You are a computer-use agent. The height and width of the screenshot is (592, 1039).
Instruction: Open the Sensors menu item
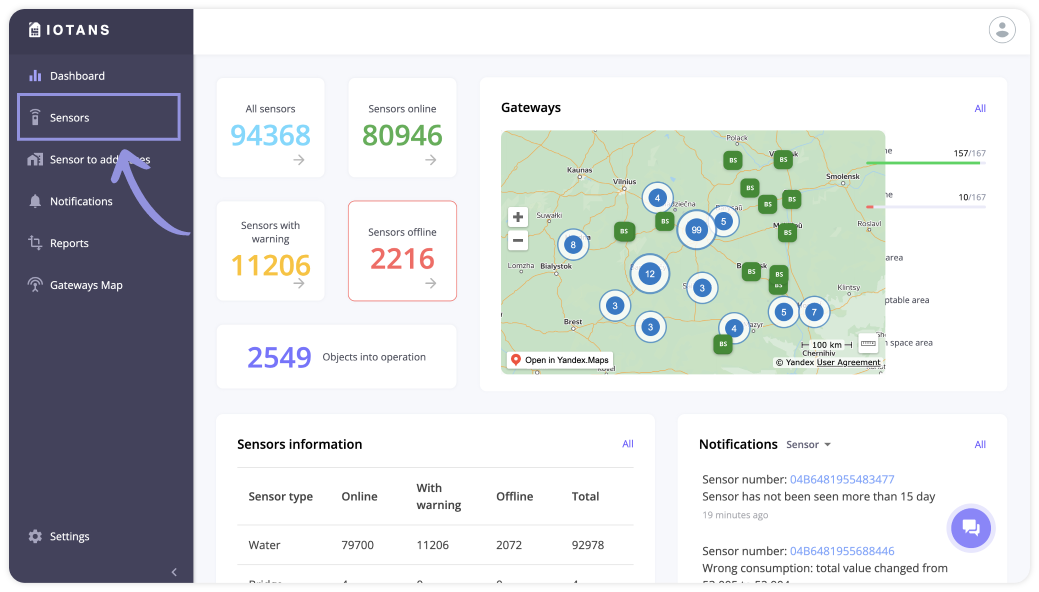(99, 117)
